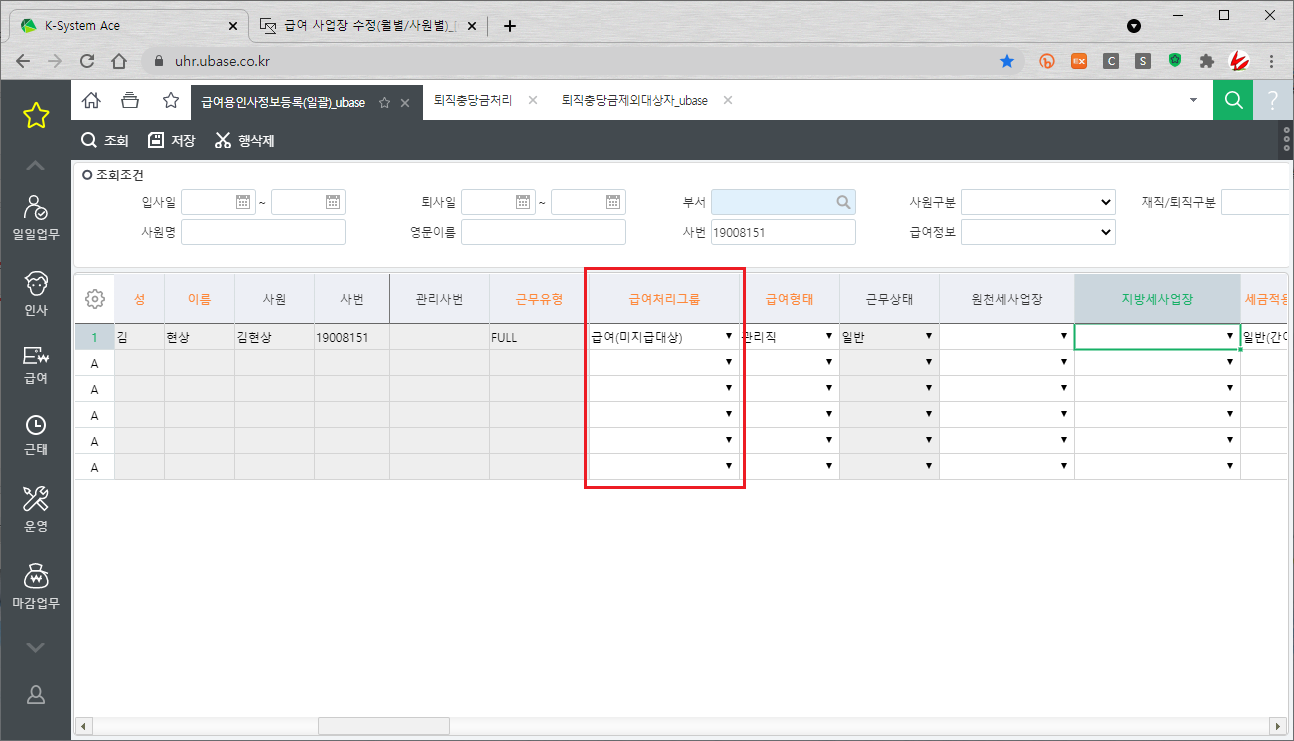The width and height of the screenshot is (1294, 741).
Task: Select 급여용인사정보등록(일괄)_ubase tab
Action: point(283,102)
